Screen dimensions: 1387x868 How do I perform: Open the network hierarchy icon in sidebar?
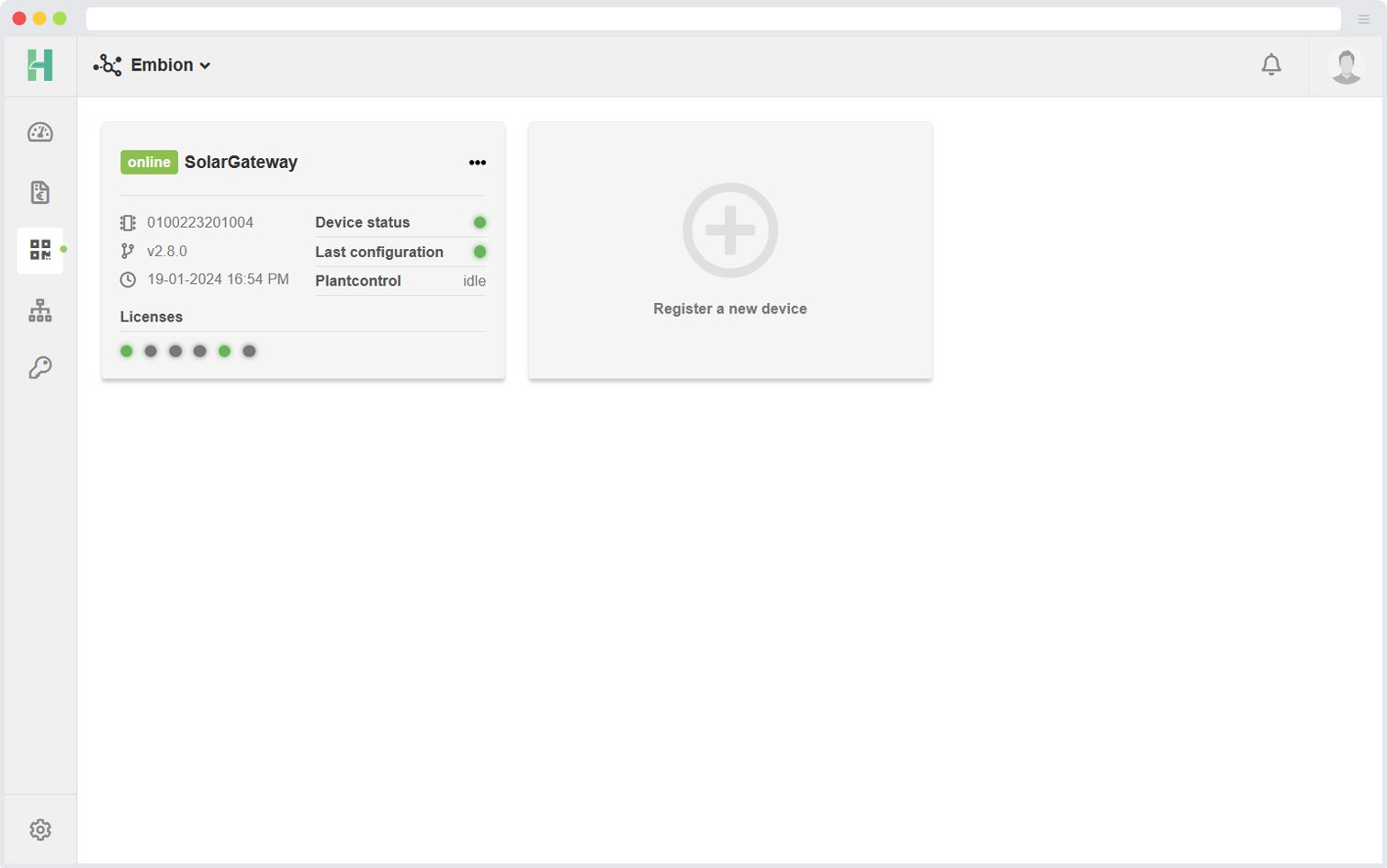click(40, 310)
